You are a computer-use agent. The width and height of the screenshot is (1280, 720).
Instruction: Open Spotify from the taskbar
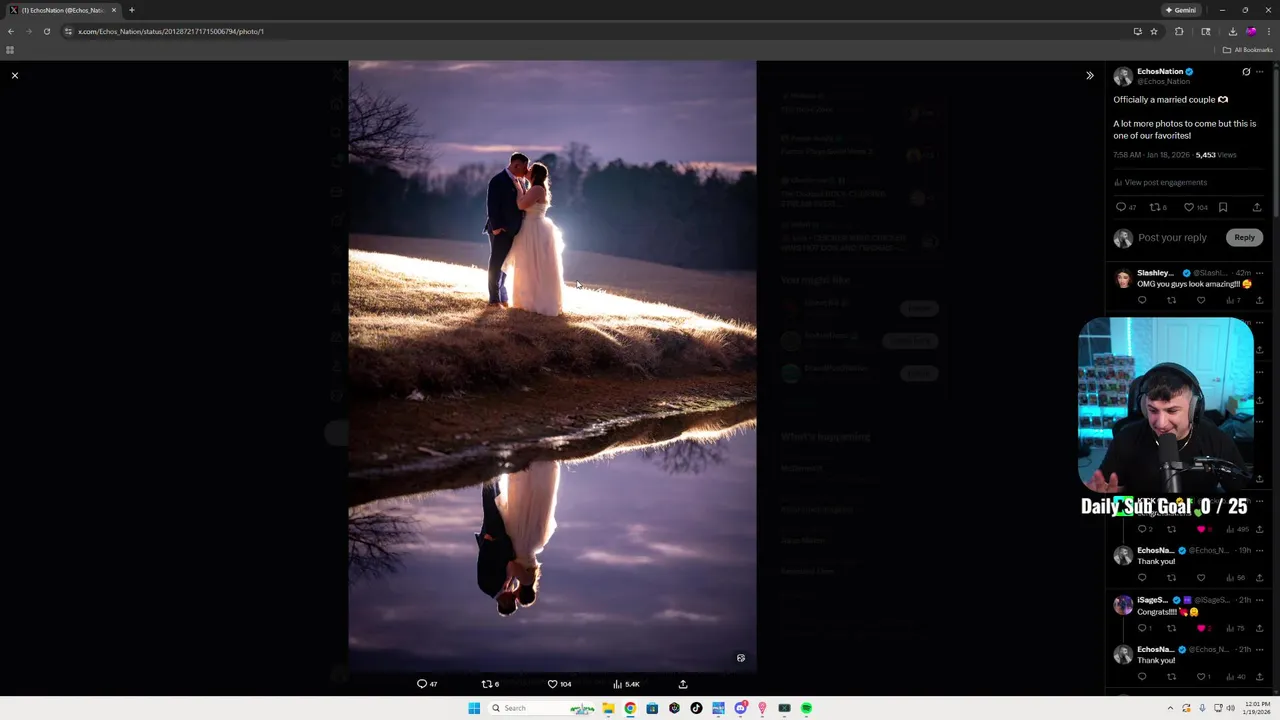click(x=806, y=708)
